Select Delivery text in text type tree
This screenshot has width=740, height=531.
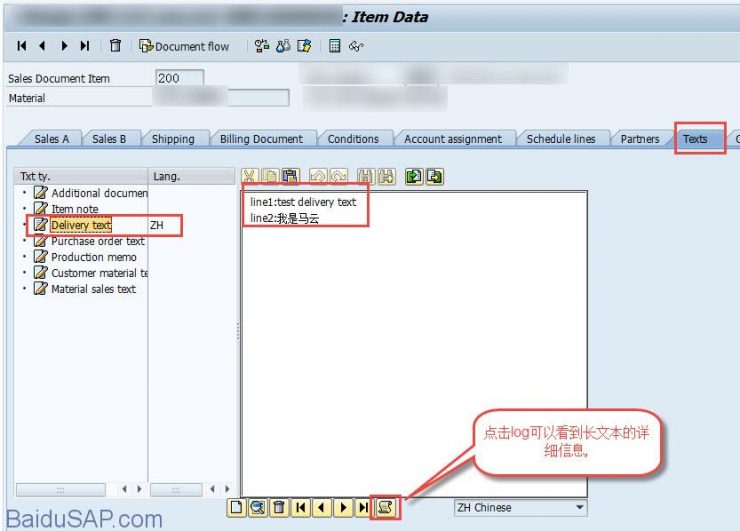coord(81,225)
